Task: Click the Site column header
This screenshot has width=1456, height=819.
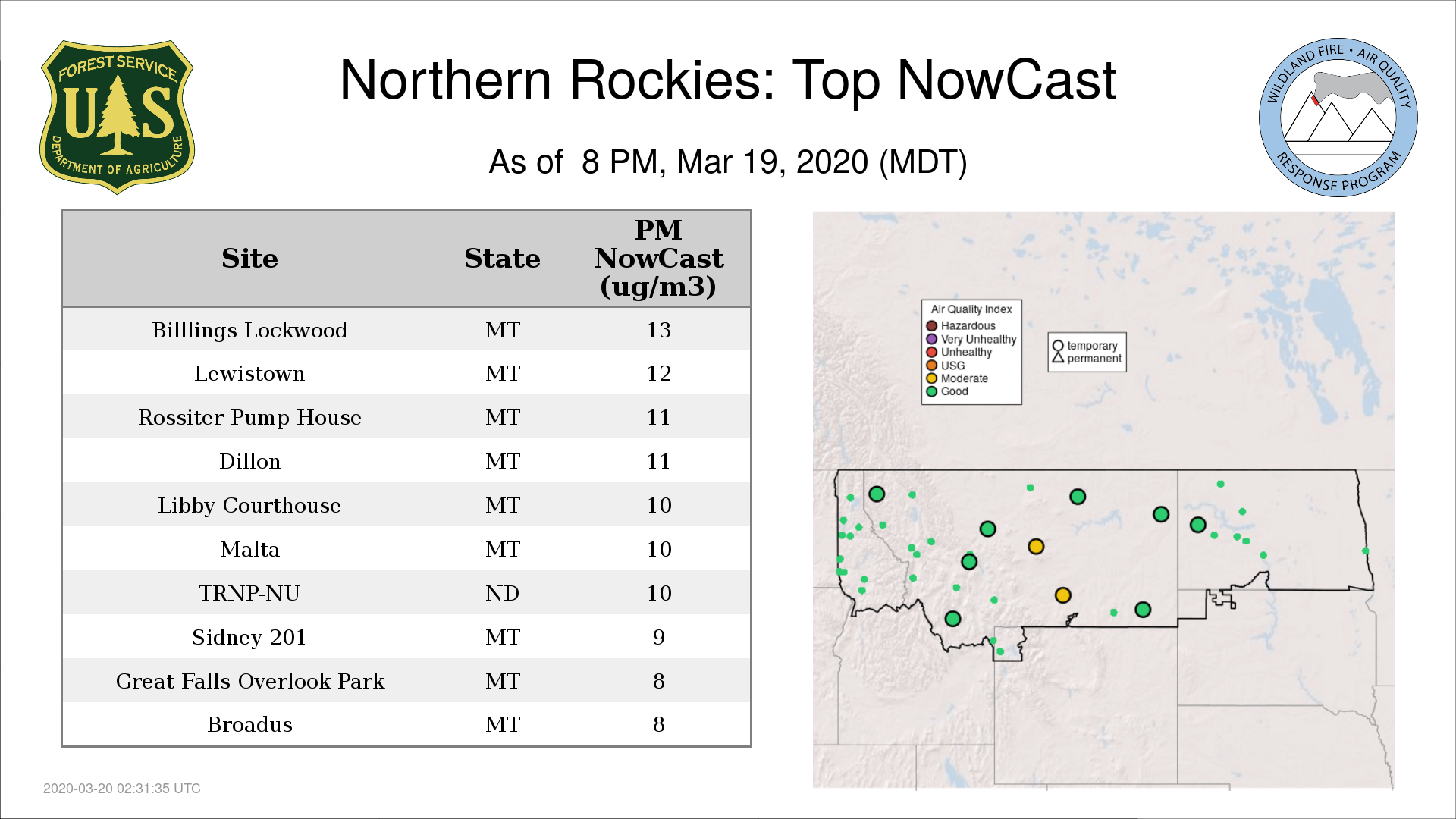Action: pos(249,259)
